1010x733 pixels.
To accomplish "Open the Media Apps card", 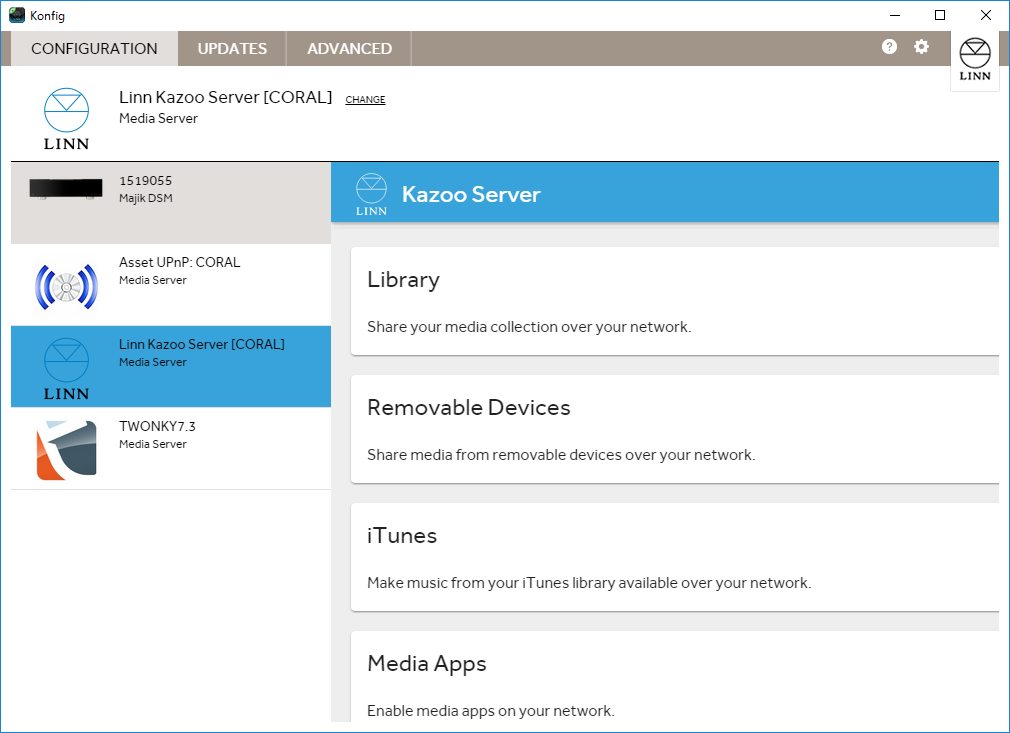I will [x=674, y=677].
